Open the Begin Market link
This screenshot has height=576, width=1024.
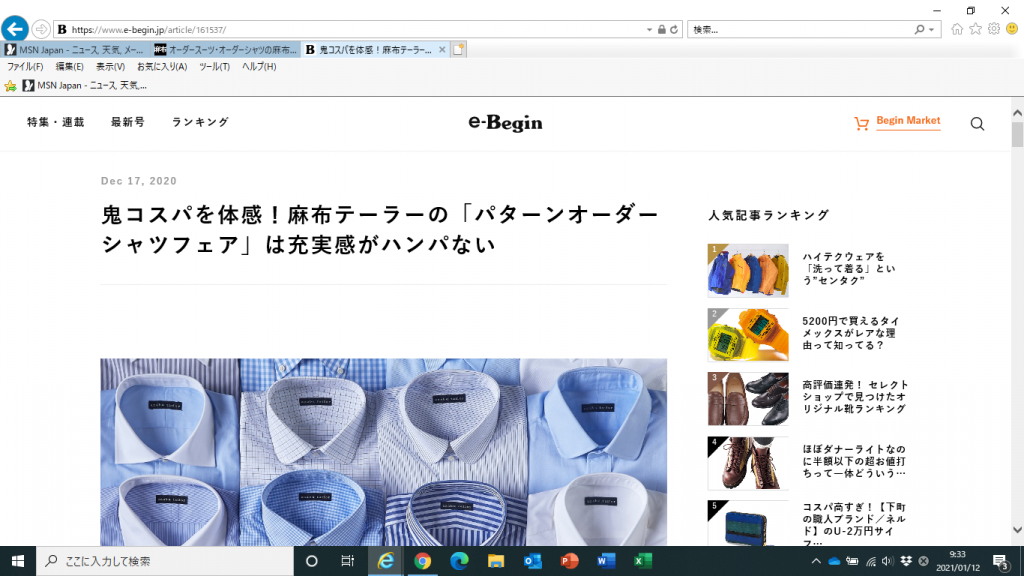pos(908,121)
